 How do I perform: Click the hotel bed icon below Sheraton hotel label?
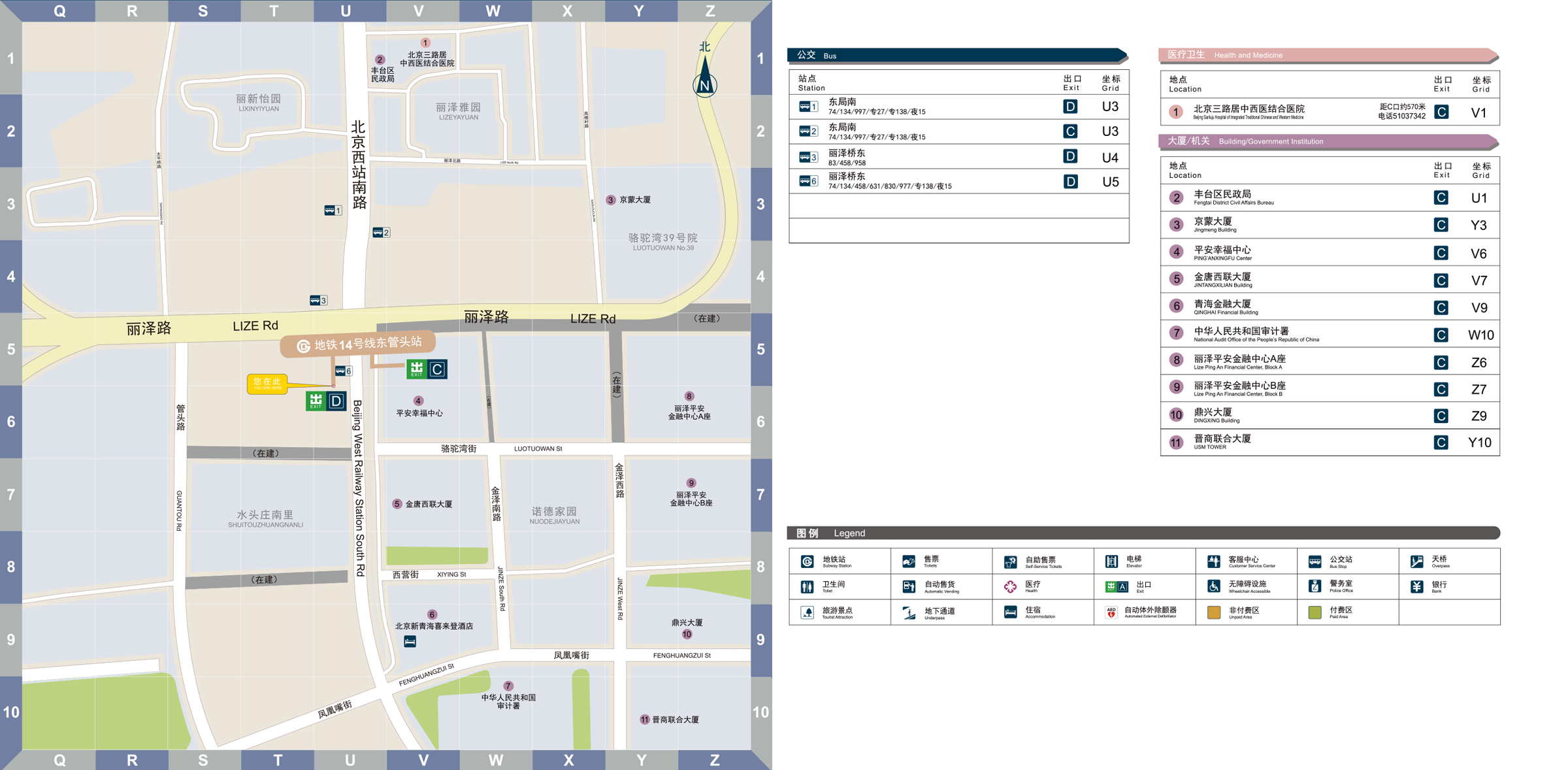point(410,642)
